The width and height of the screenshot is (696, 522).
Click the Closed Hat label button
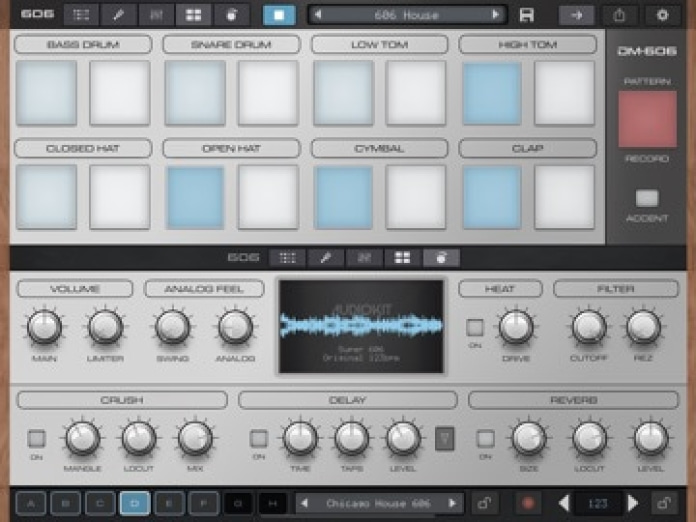coord(83,148)
